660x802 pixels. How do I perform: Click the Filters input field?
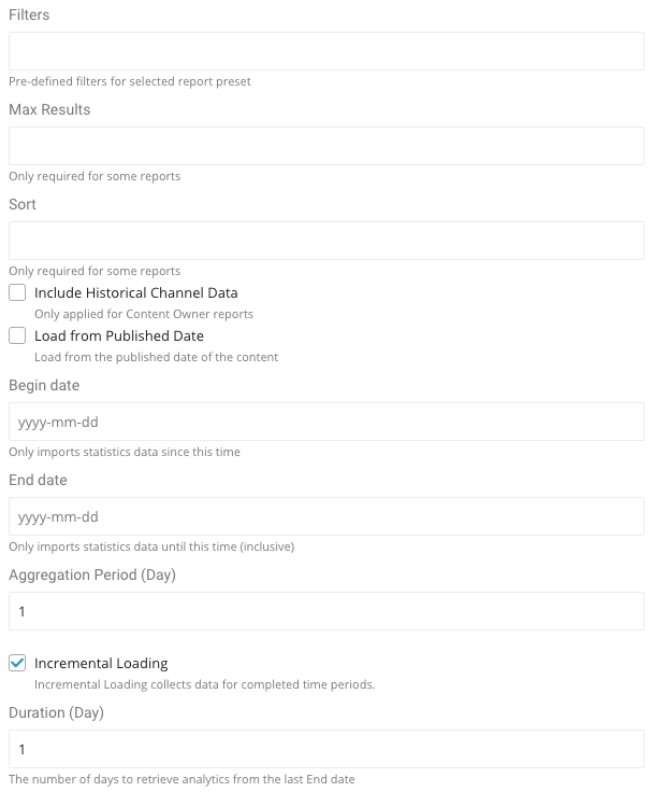click(x=326, y=51)
